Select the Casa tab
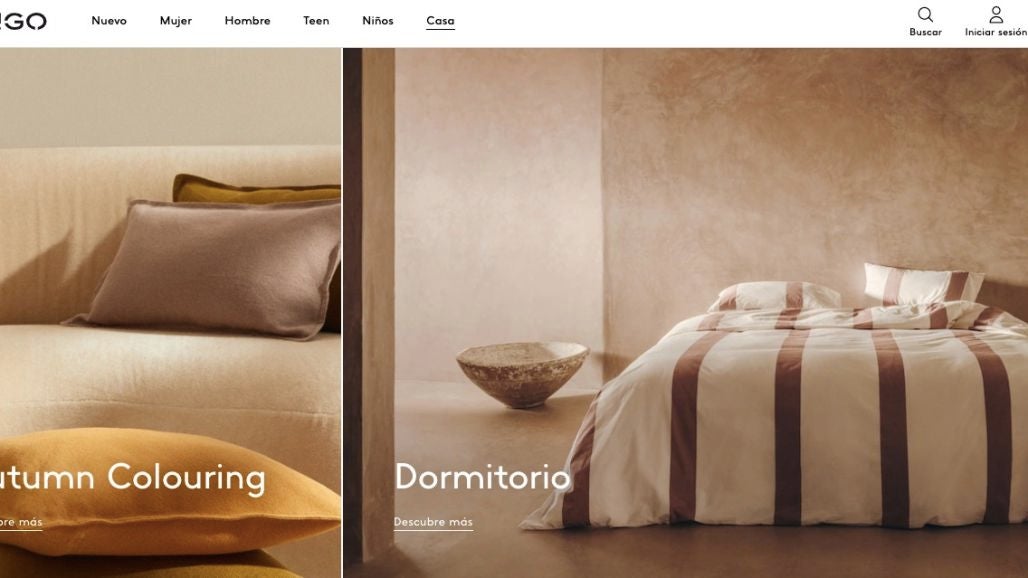The width and height of the screenshot is (1028, 578). point(440,22)
